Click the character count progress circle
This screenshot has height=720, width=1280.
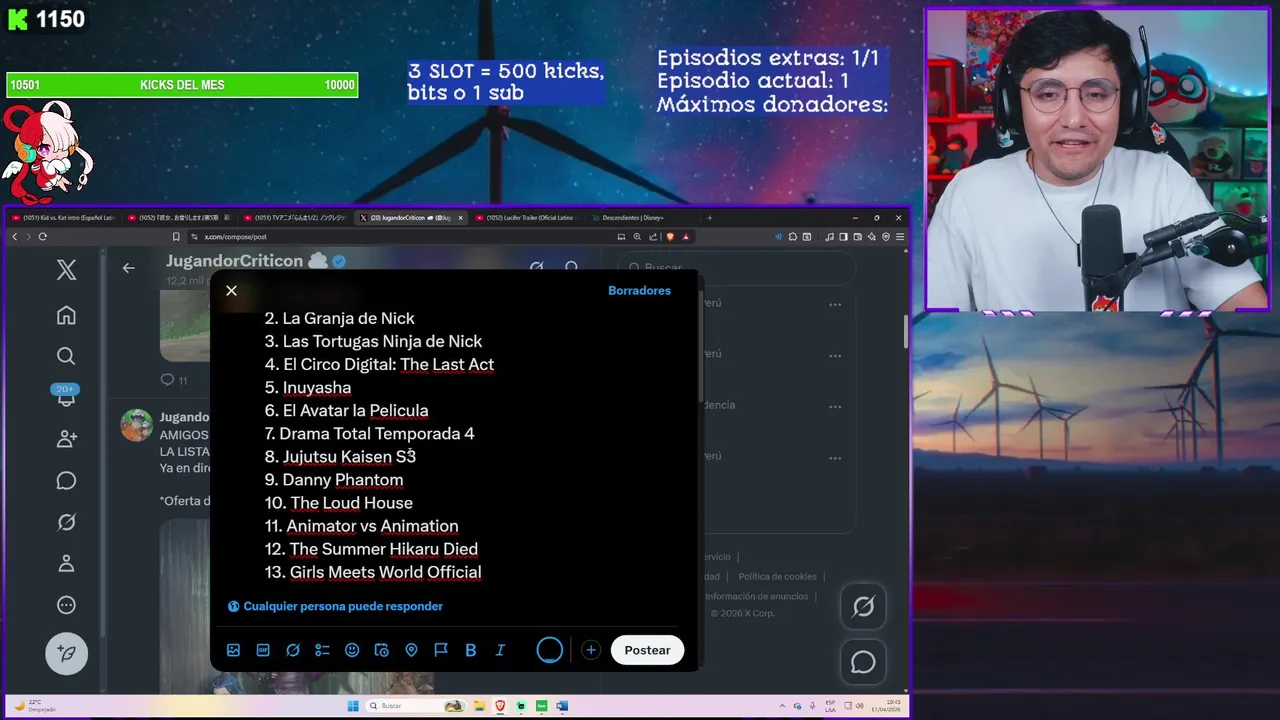coord(550,650)
